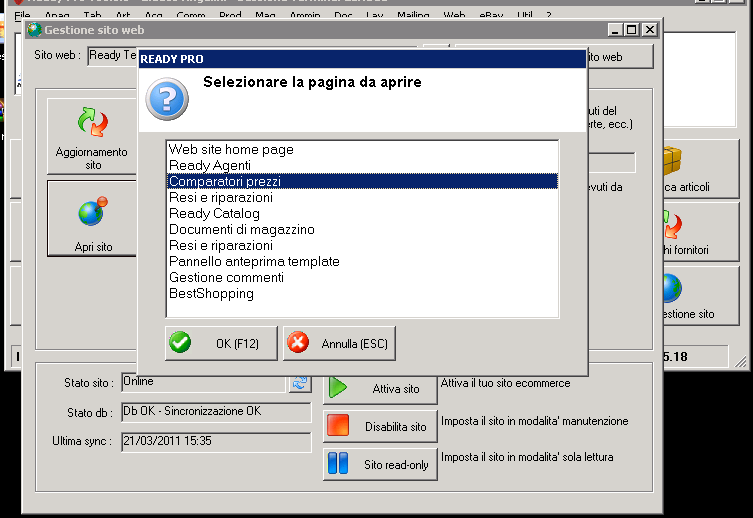Open the Mailing menu in main window

[x=413, y=16]
